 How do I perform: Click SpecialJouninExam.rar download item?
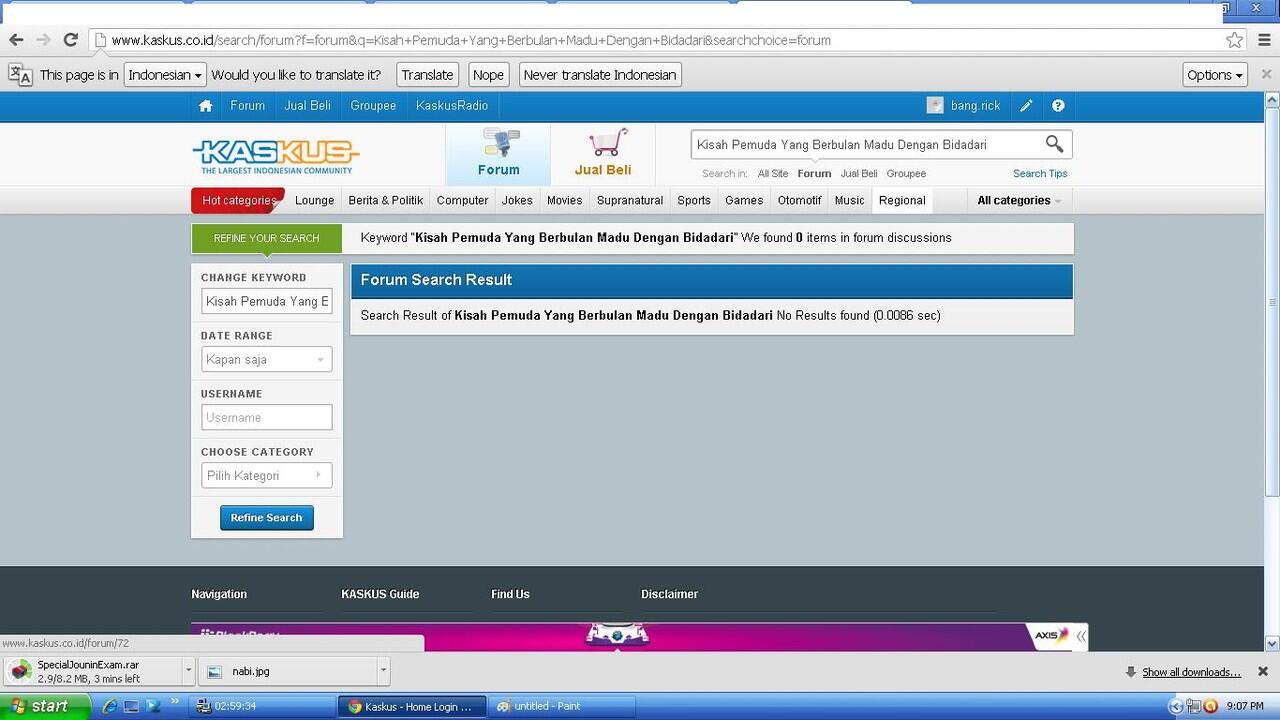point(92,671)
